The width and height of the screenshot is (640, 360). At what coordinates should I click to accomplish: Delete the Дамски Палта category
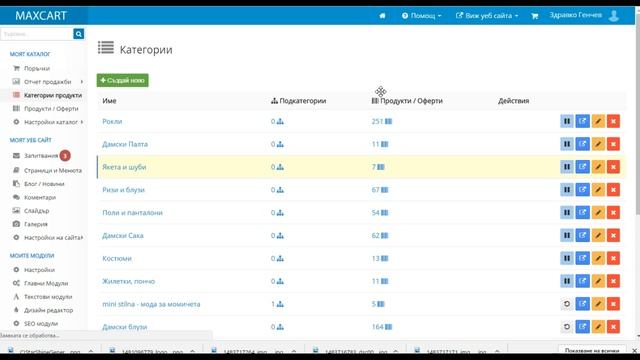(x=613, y=144)
